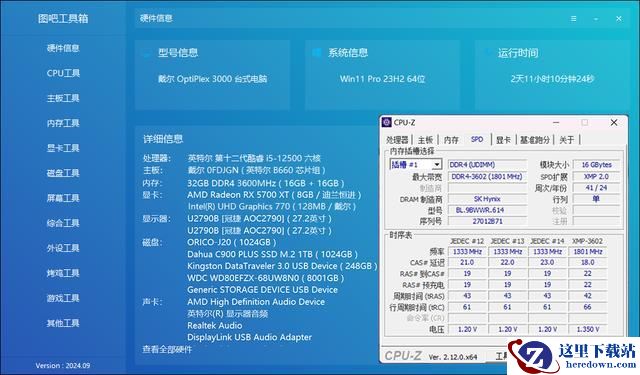Switch to CPU-Z 处理器 tab
This screenshot has height=375, width=640.
tap(397, 140)
